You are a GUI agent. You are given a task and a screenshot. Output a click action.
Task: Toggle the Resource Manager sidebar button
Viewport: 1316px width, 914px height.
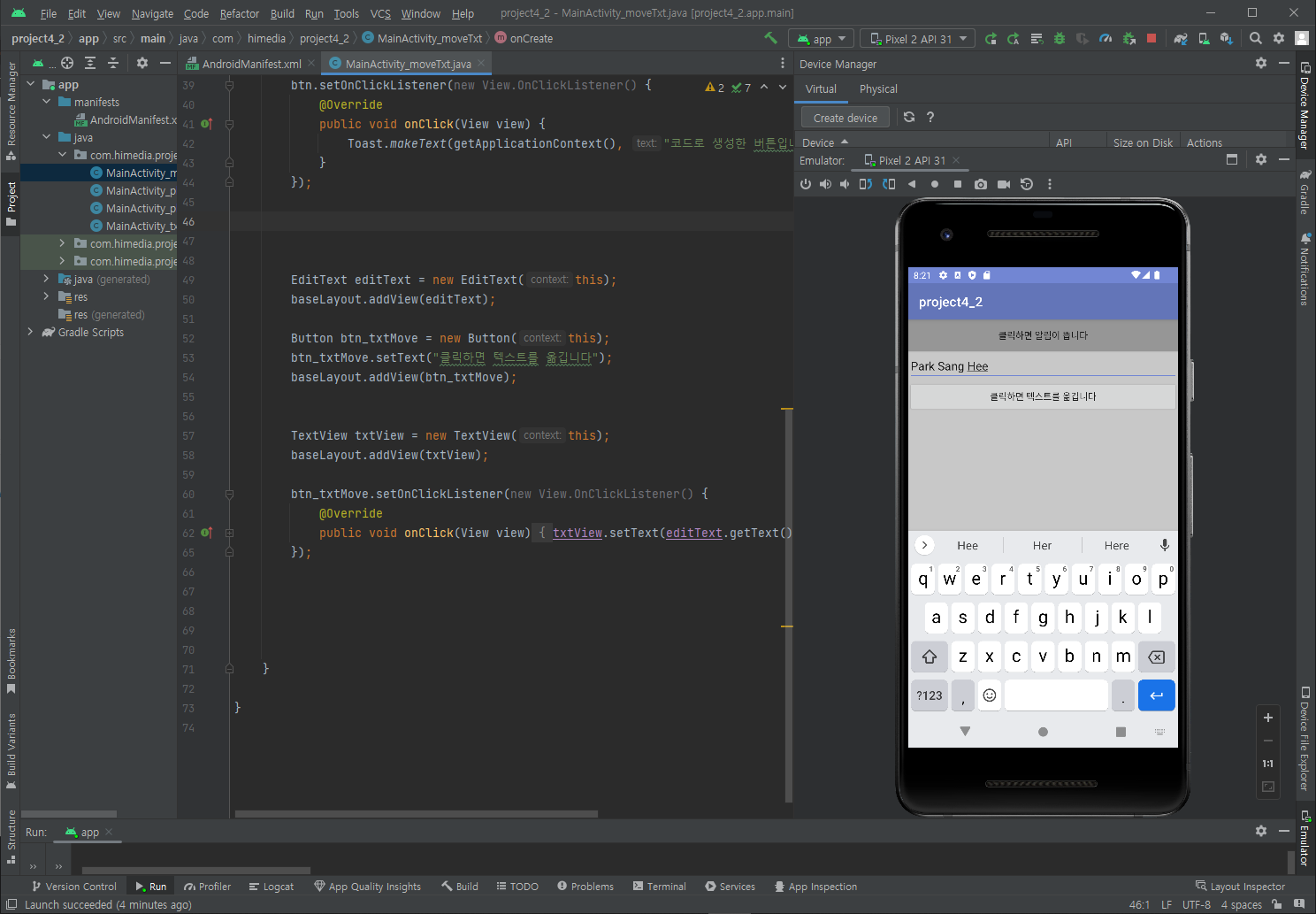pyautogui.click(x=11, y=111)
